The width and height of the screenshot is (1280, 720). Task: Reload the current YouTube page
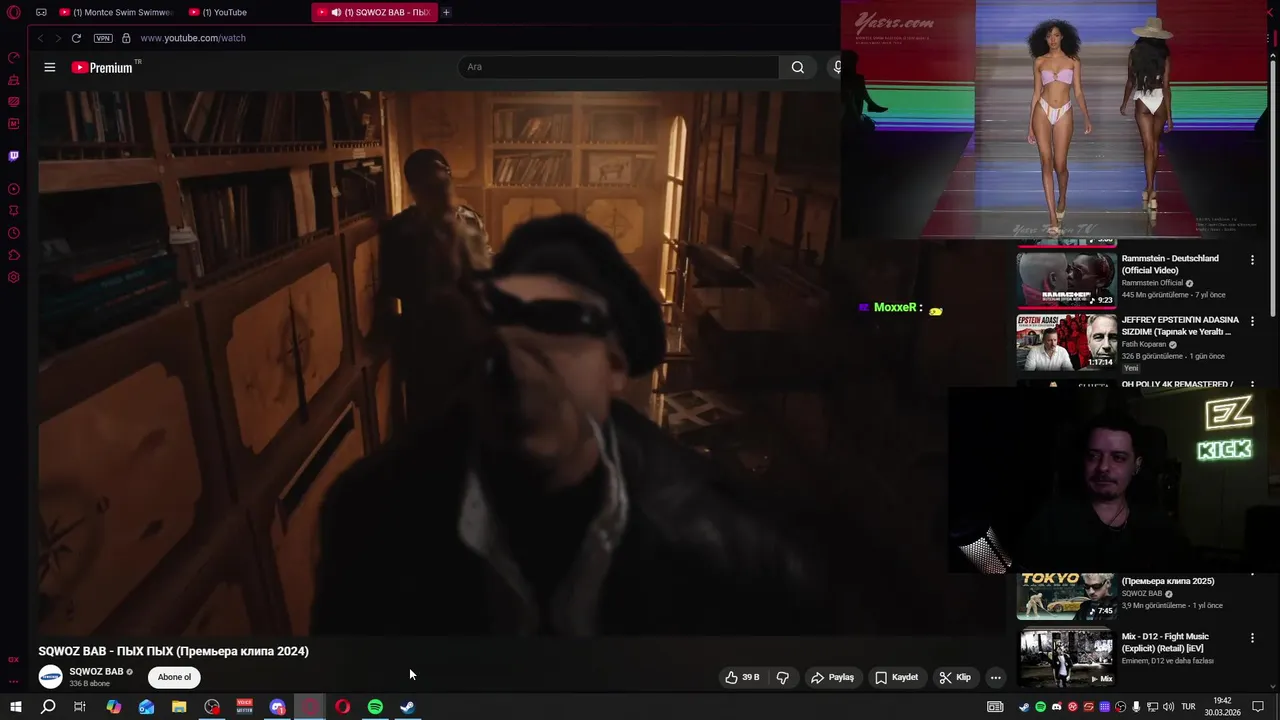[x=76, y=38]
